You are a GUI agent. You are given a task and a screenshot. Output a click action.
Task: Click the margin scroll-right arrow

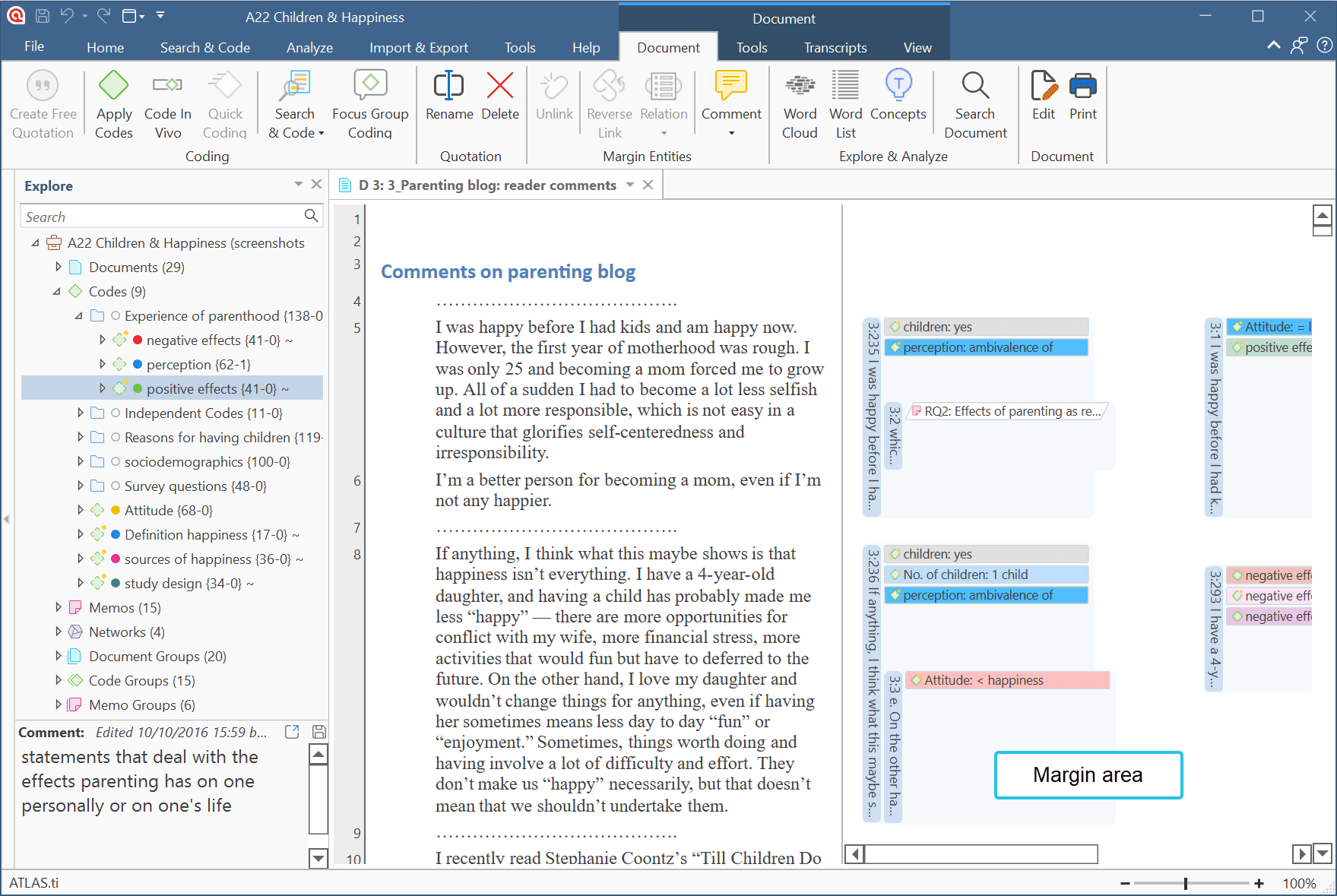(x=1301, y=854)
